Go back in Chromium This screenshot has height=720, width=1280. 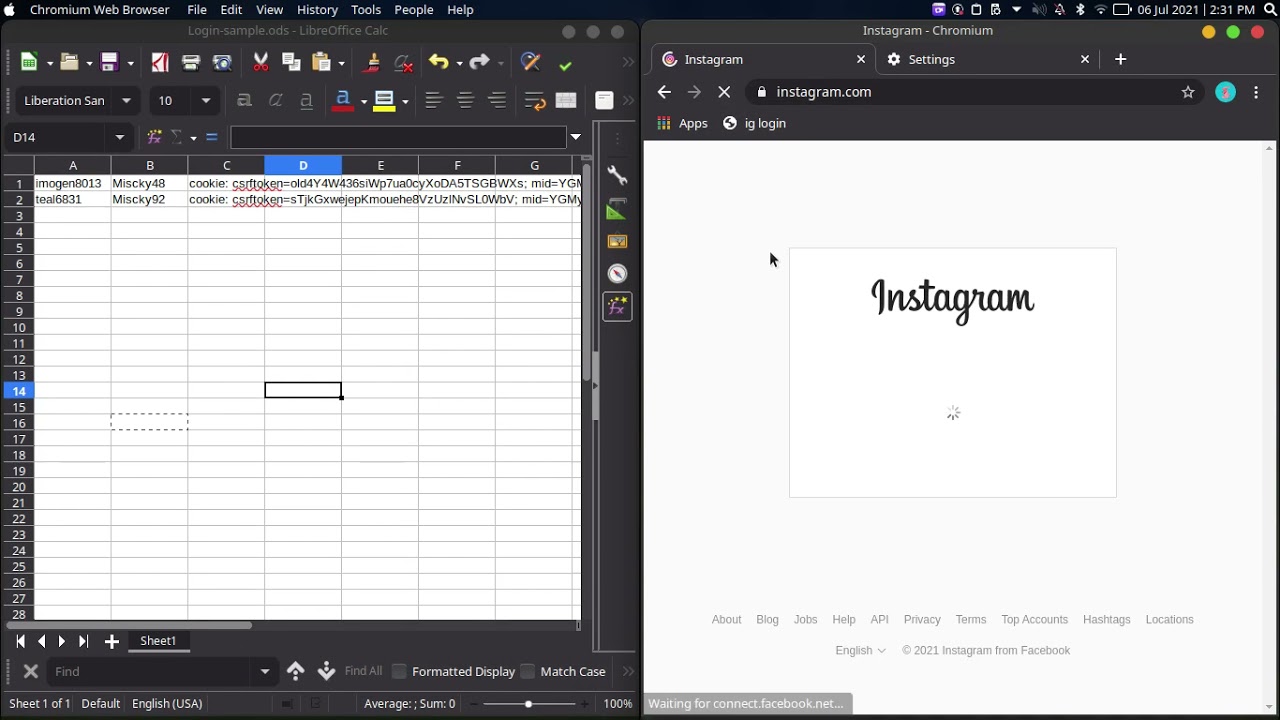click(x=664, y=92)
